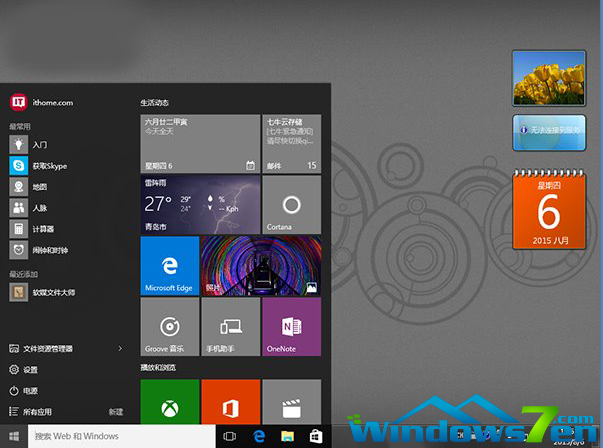The height and width of the screenshot is (448, 603).
Task: Click the 无法连接到服务 gadget
Action: pyautogui.click(x=549, y=133)
